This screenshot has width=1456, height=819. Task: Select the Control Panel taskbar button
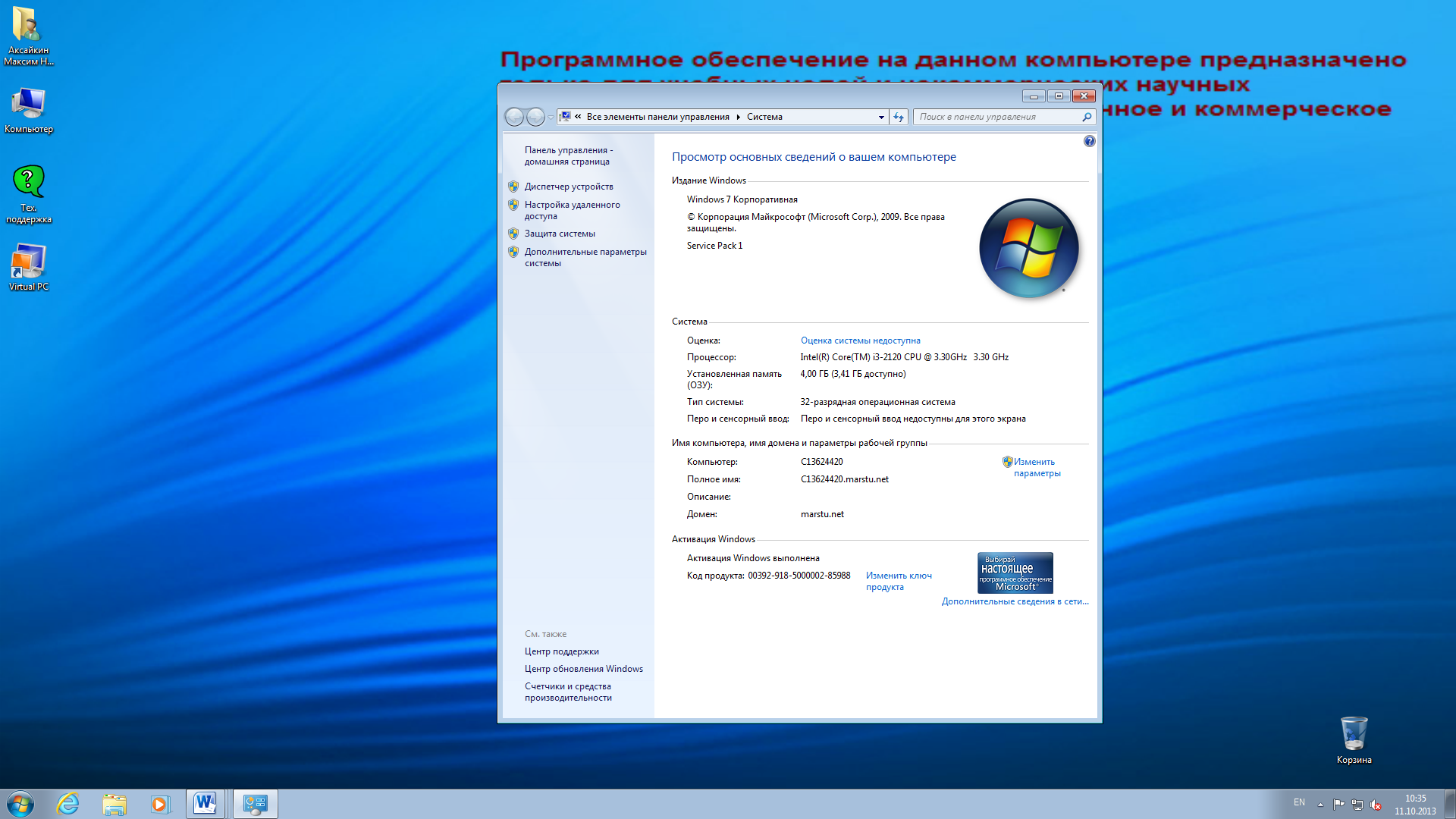pos(256,804)
